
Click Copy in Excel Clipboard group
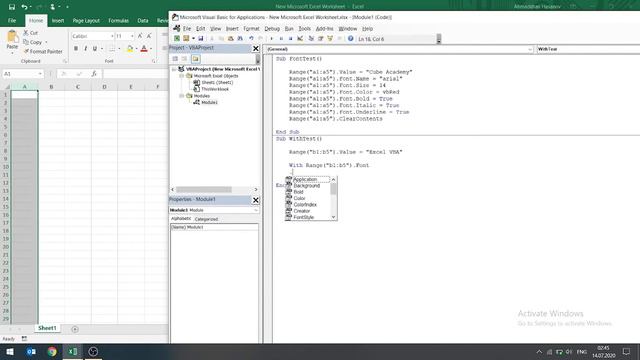pyautogui.click(x=32, y=42)
